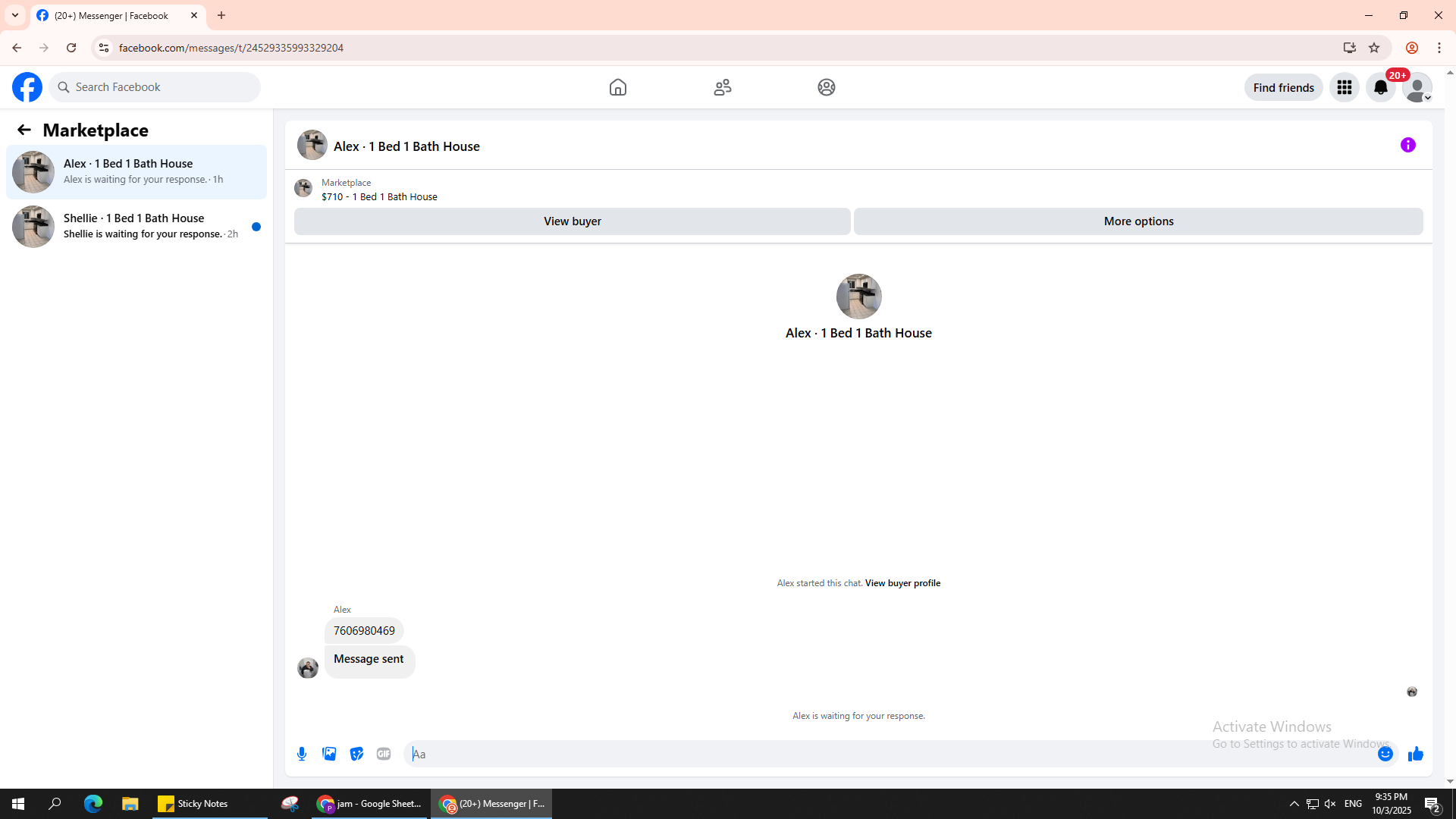Open Chrome's three-dot menu
The height and width of the screenshot is (819, 1456).
pyautogui.click(x=1439, y=48)
